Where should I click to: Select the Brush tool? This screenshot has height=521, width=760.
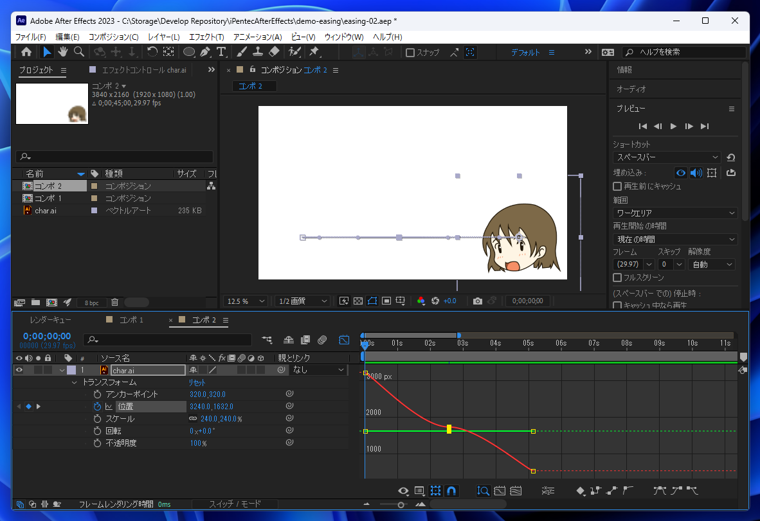tap(242, 52)
